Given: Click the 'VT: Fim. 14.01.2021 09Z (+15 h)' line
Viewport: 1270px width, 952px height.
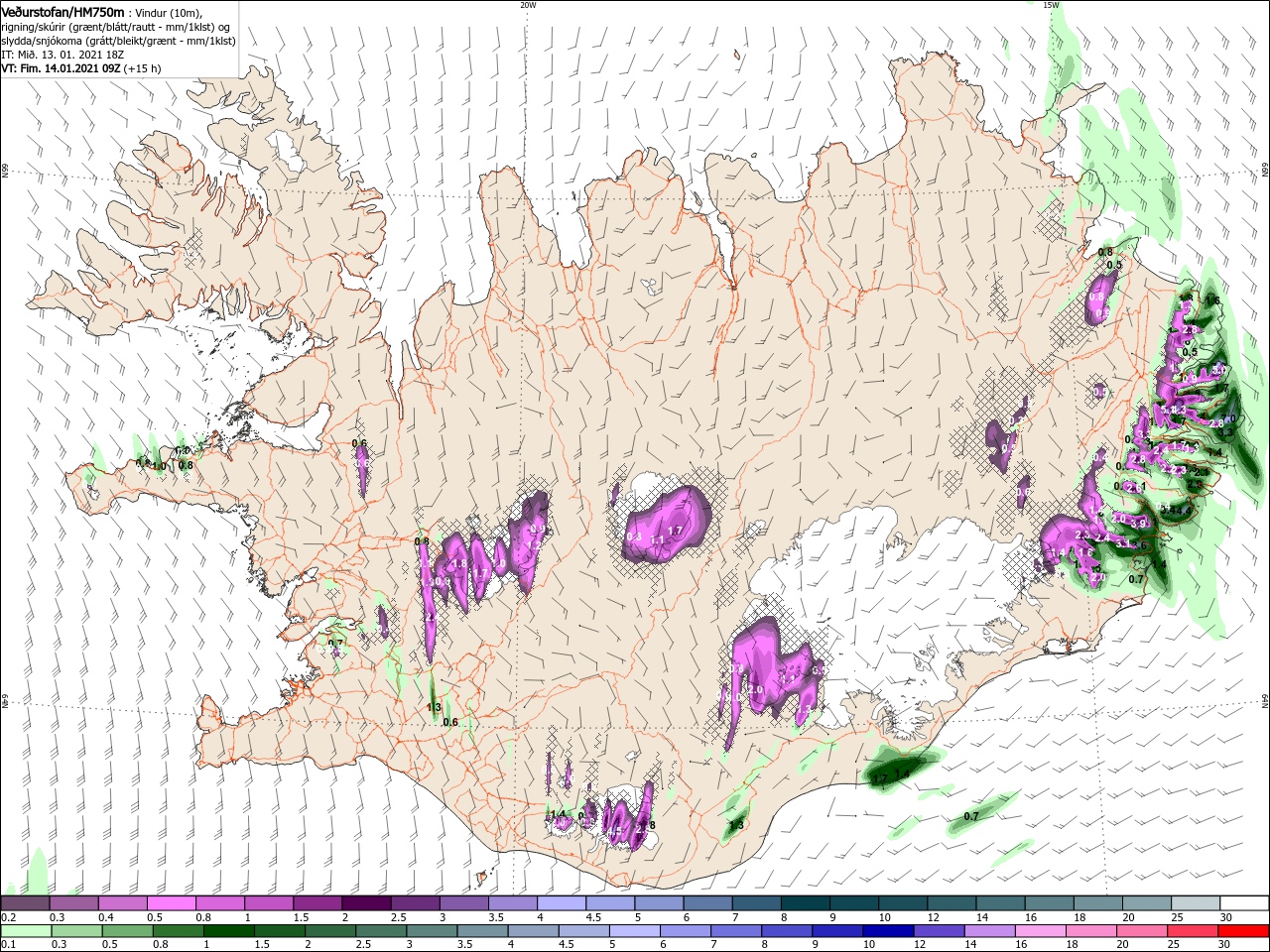Looking at the screenshot, I should tap(80, 68).
